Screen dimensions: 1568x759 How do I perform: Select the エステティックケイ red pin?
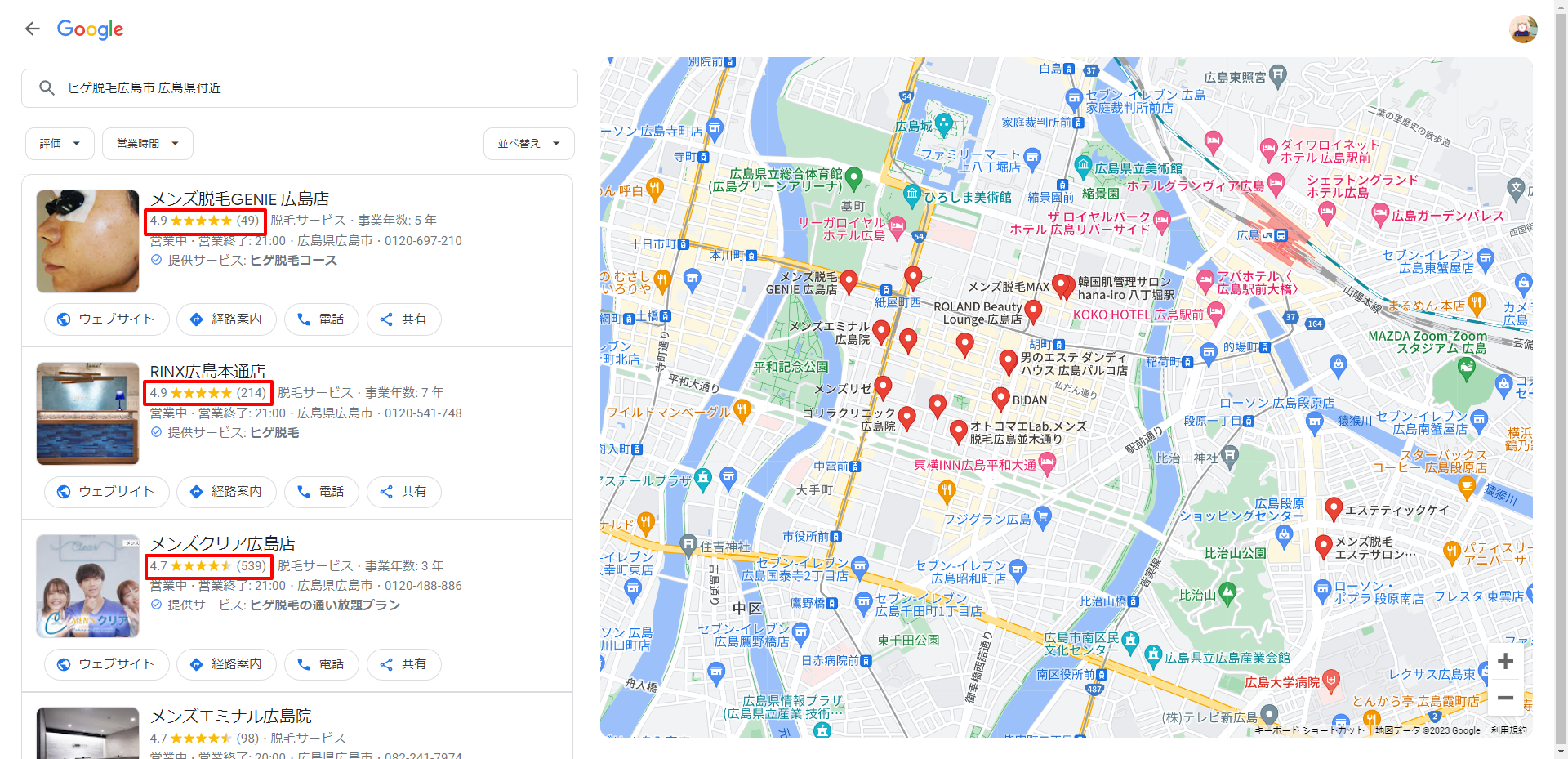[x=1334, y=509]
